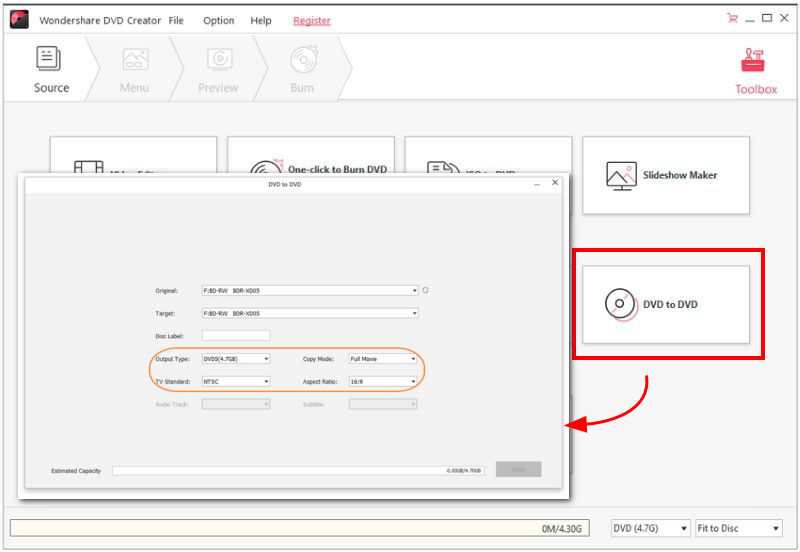The width and height of the screenshot is (800, 552).
Task: Click refresh icon next to Original drive
Action: (x=426, y=290)
